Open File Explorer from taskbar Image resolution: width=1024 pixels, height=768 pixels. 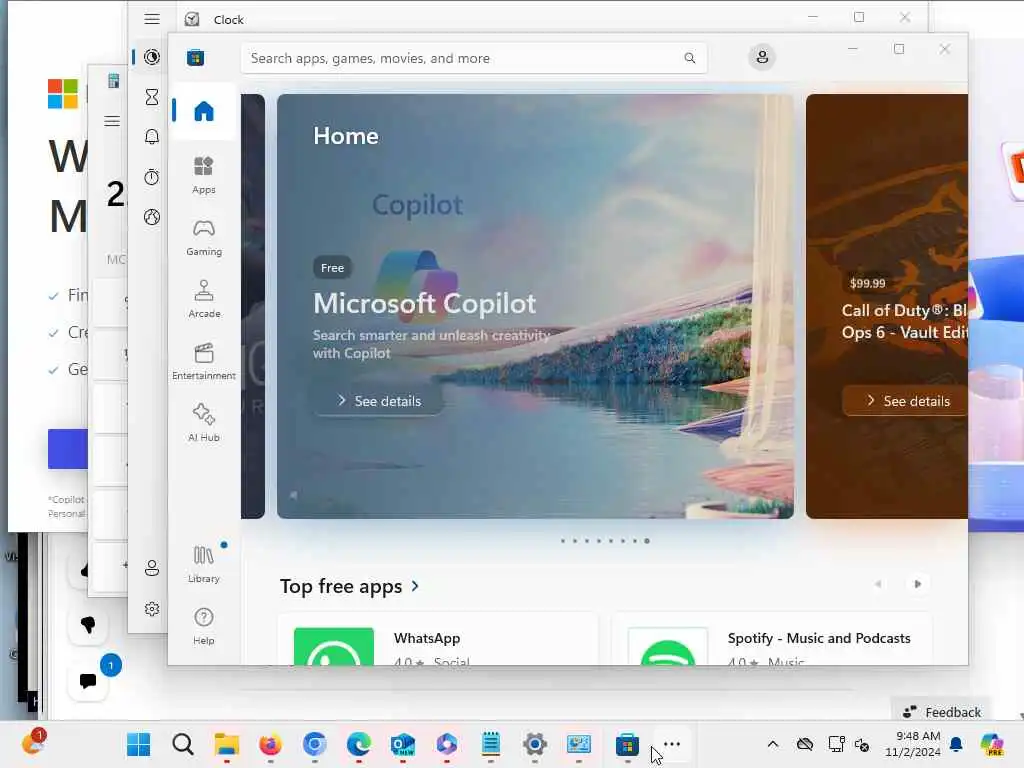click(227, 744)
